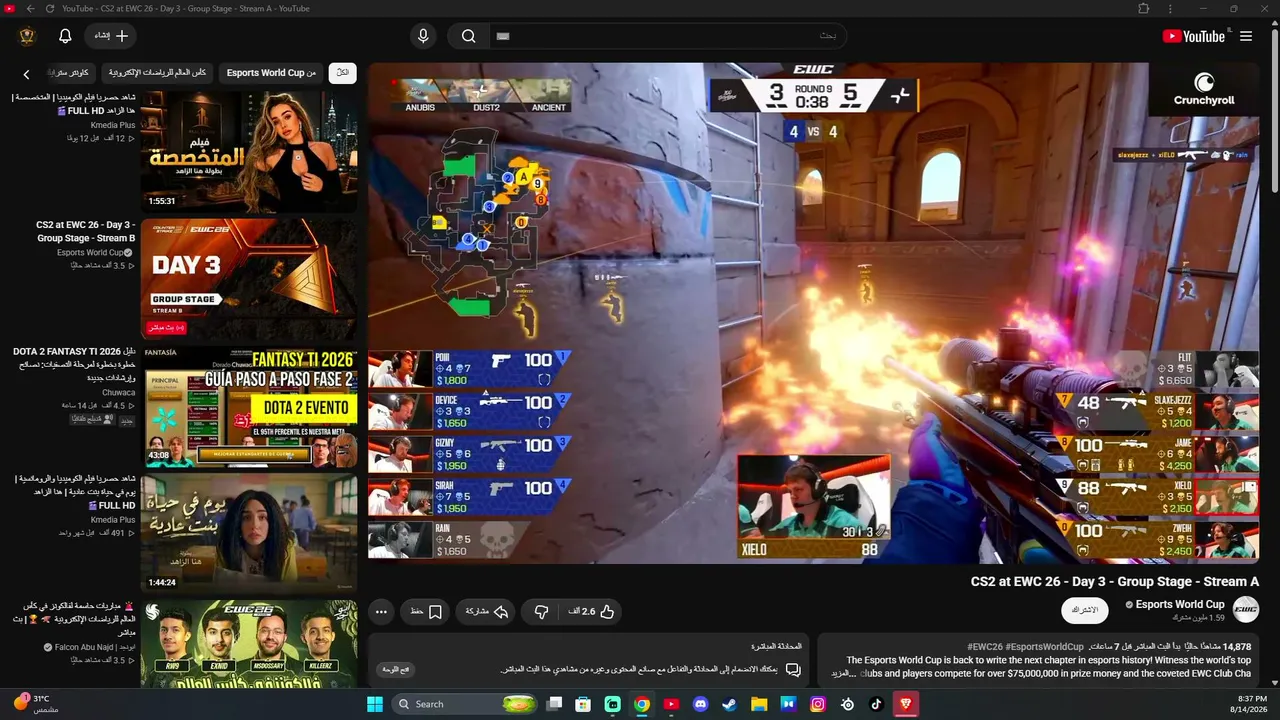
Task: Open the account avatar menu
Action: coord(27,36)
